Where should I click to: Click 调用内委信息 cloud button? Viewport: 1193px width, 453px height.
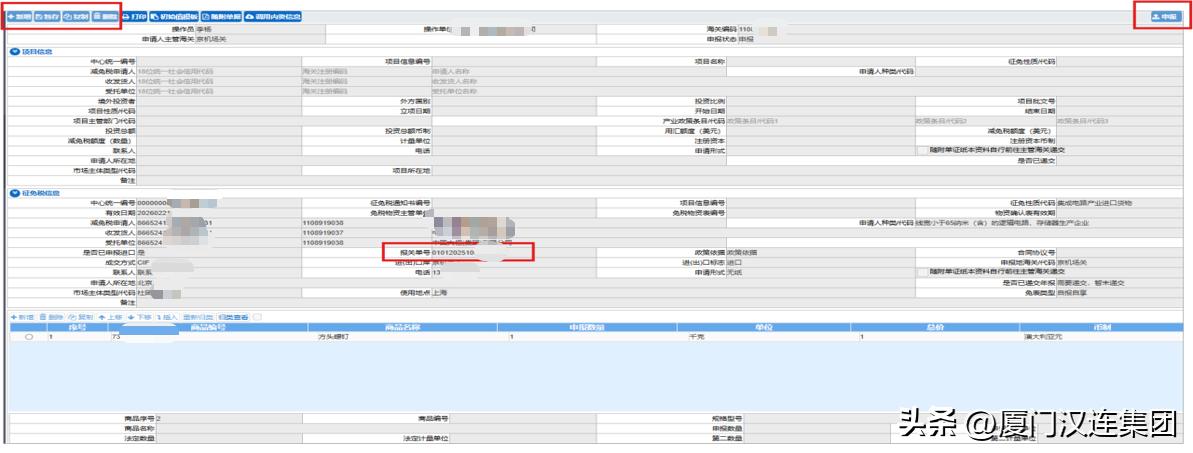[272, 16]
